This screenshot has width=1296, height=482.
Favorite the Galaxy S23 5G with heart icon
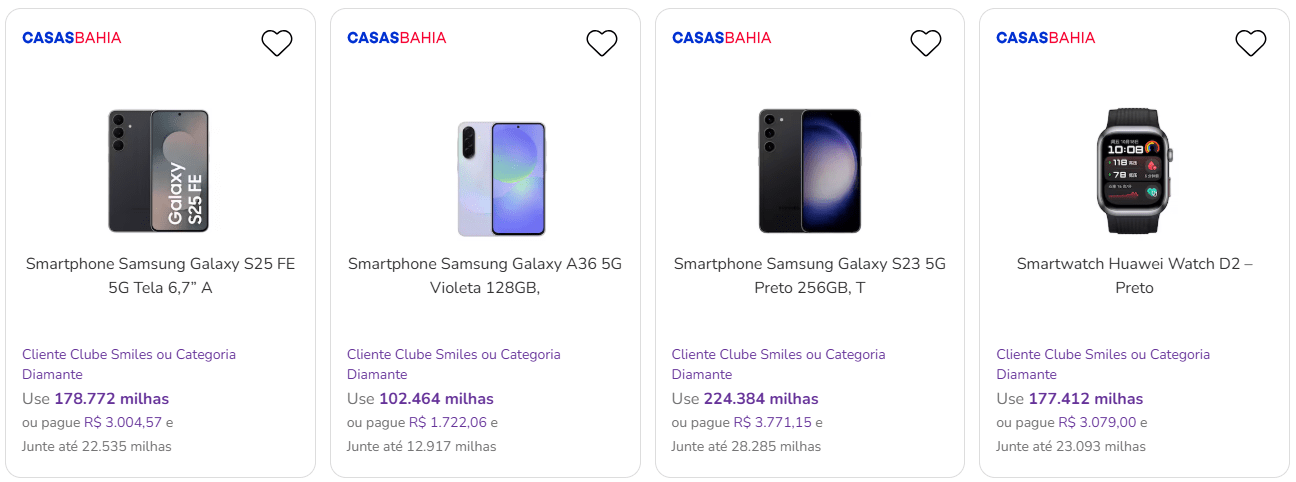(x=926, y=43)
